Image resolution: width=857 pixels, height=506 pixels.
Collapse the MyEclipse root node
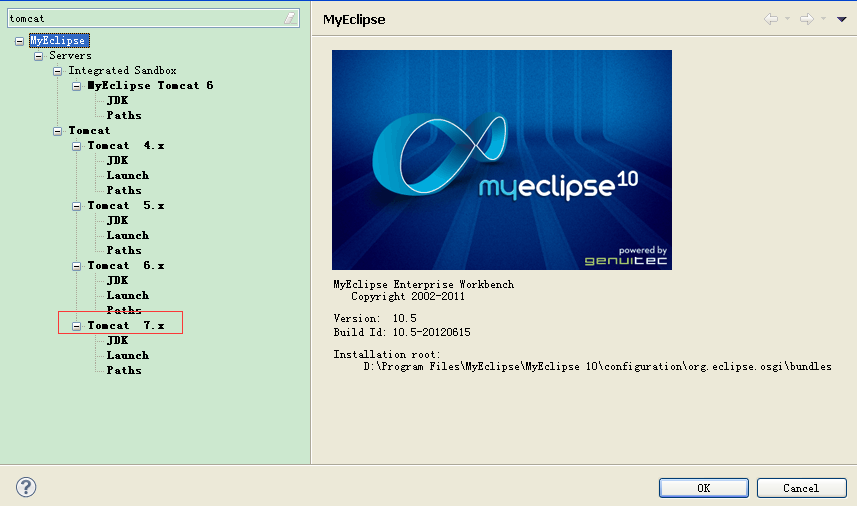19,41
